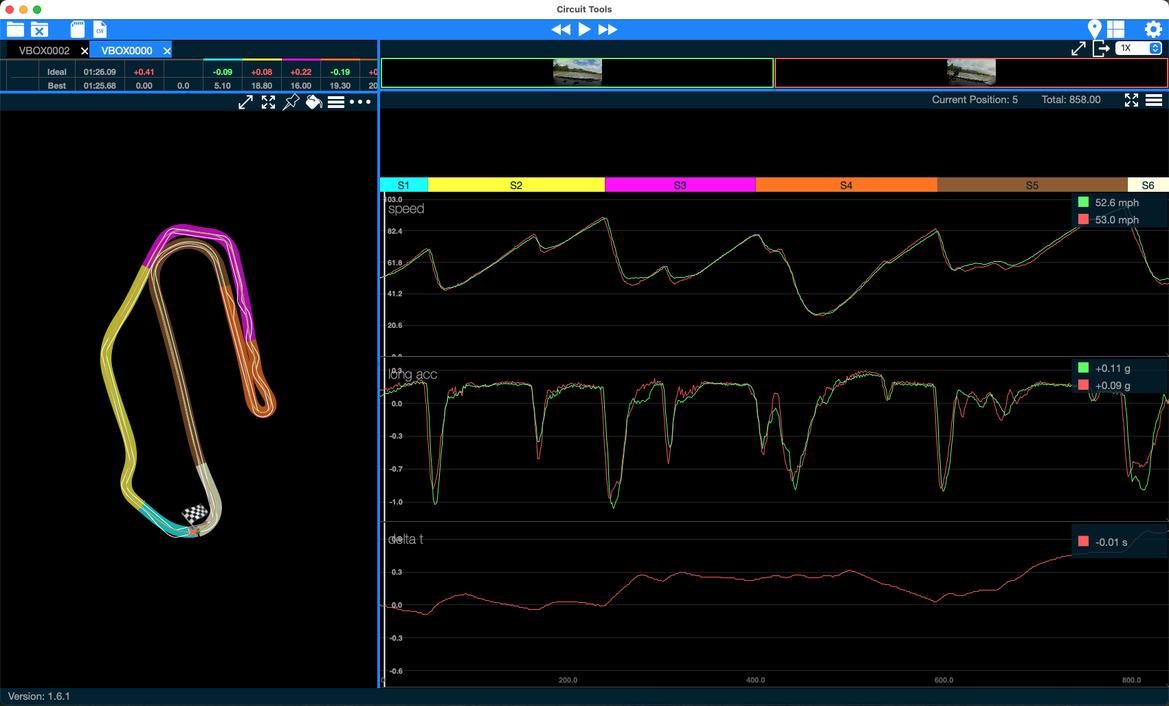Expand the three-dots menu on map panel

pyautogui.click(x=360, y=102)
